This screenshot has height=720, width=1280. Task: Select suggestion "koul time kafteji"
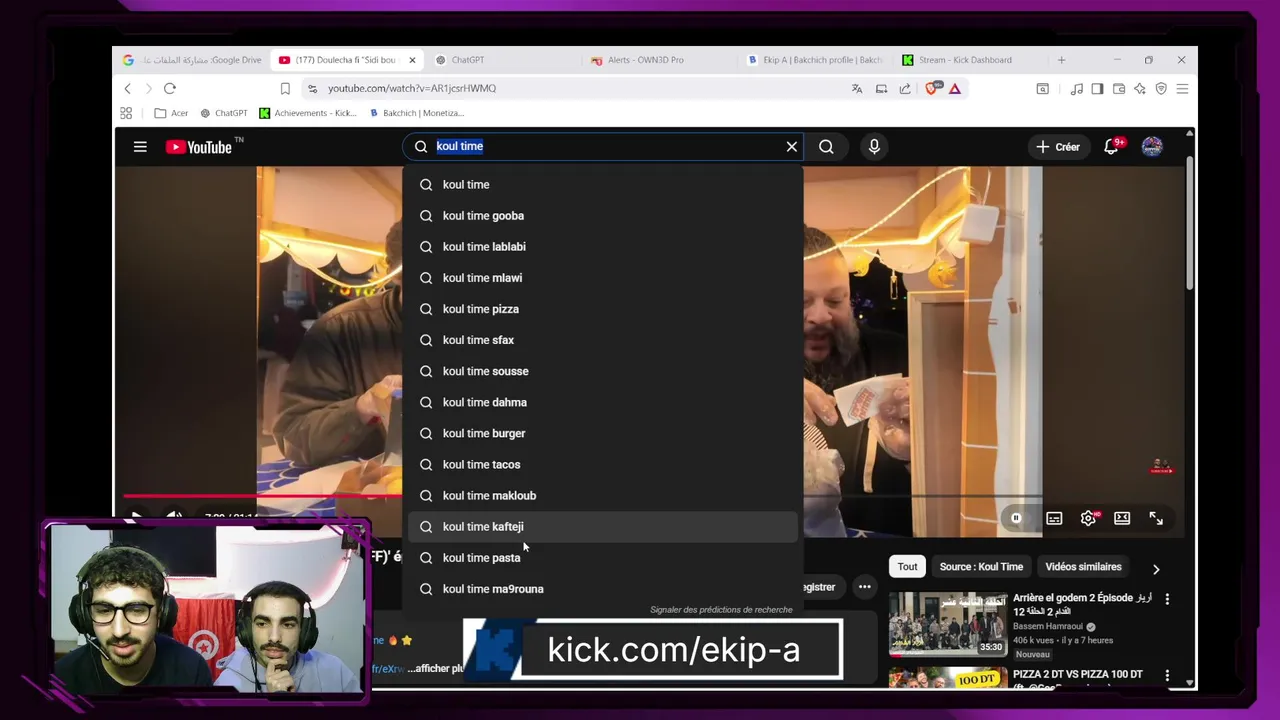point(603,527)
